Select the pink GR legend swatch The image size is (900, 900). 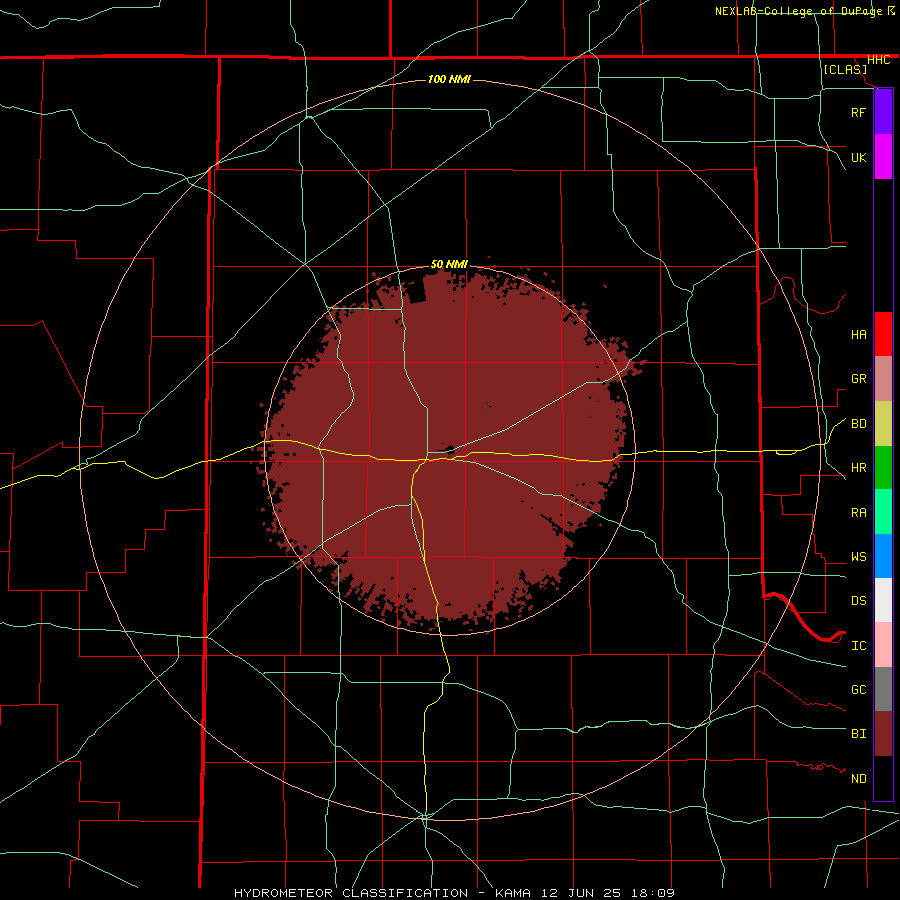tap(883, 379)
